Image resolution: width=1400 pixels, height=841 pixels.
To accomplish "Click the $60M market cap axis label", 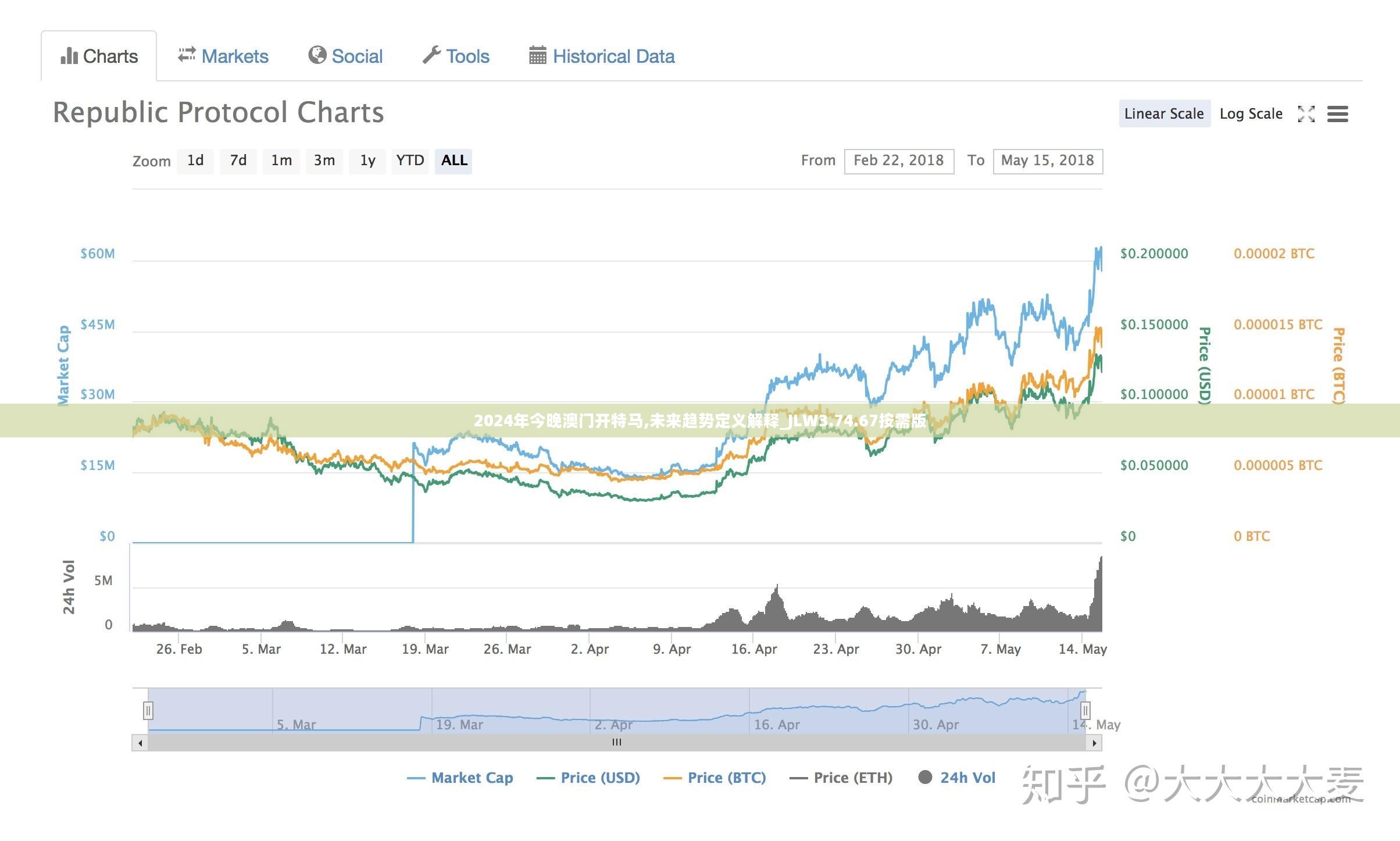I will (98, 254).
